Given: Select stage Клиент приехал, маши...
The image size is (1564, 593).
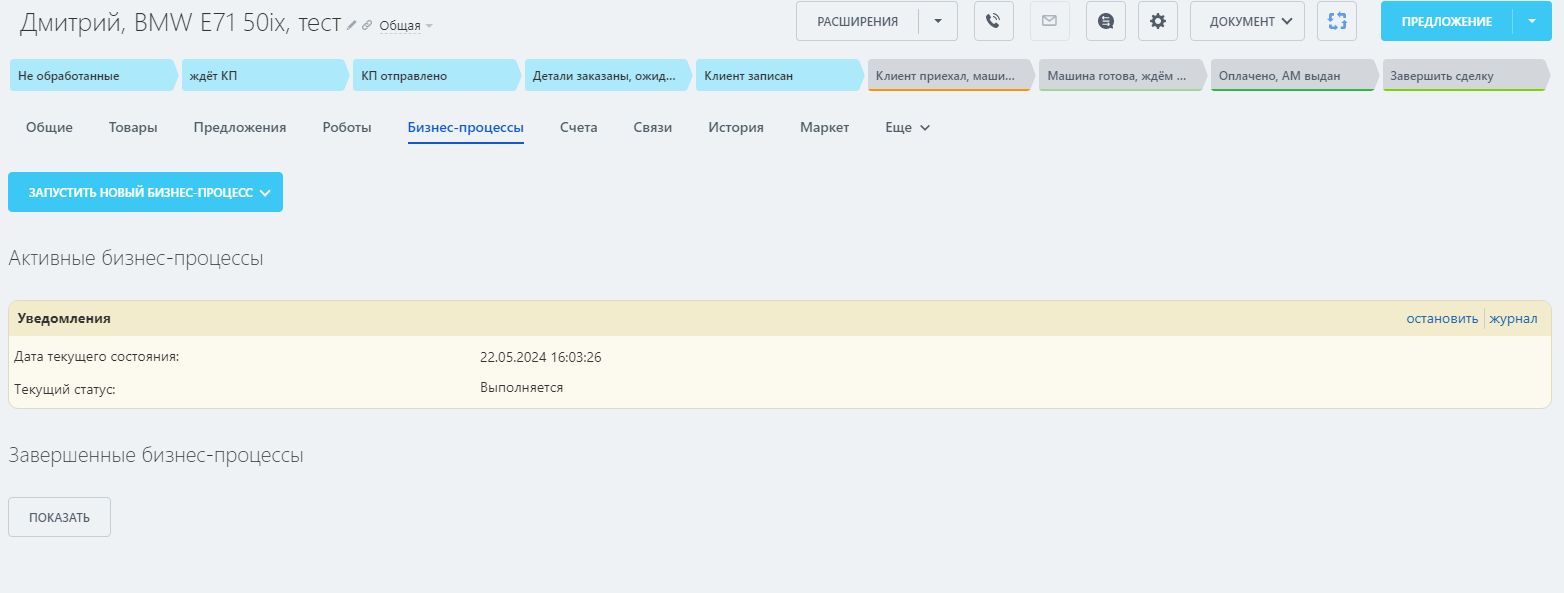Looking at the screenshot, I should (x=951, y=76).
